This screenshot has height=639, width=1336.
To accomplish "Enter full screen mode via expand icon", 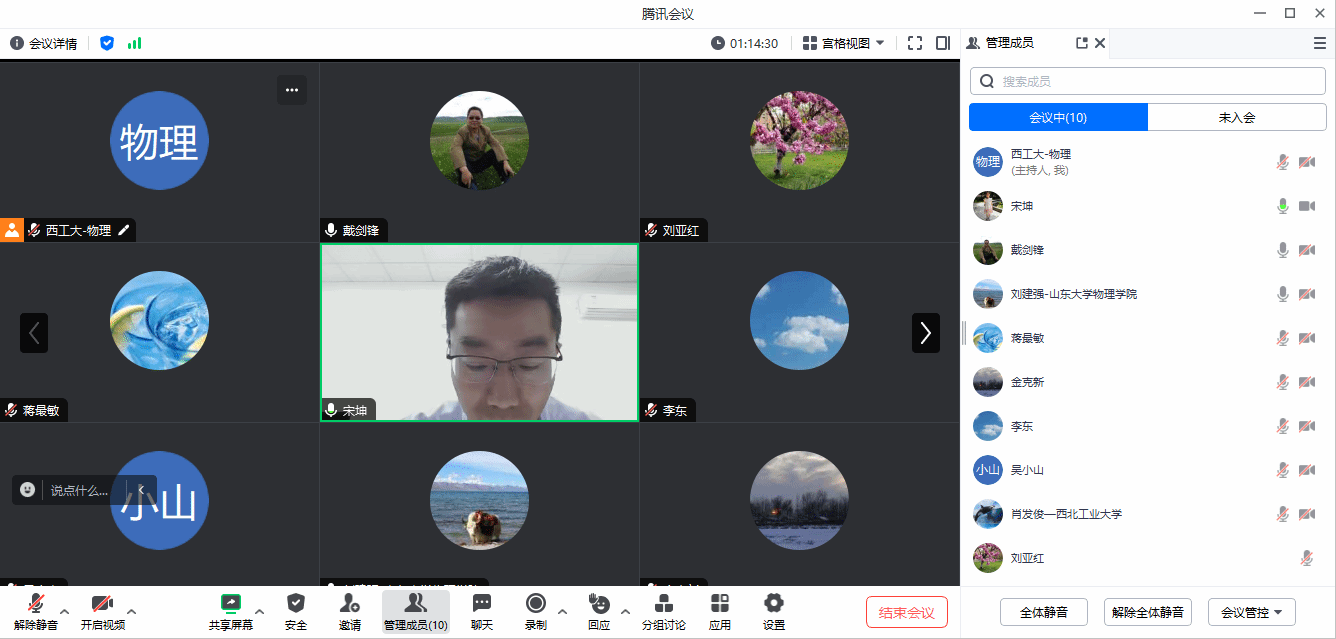I will coord(915,43).
